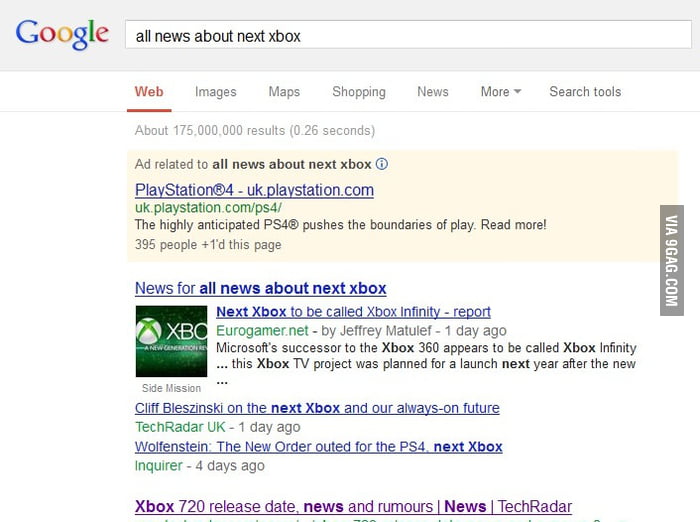Open Cliff Bleszinski next Xbox article

tap(317, 408)
